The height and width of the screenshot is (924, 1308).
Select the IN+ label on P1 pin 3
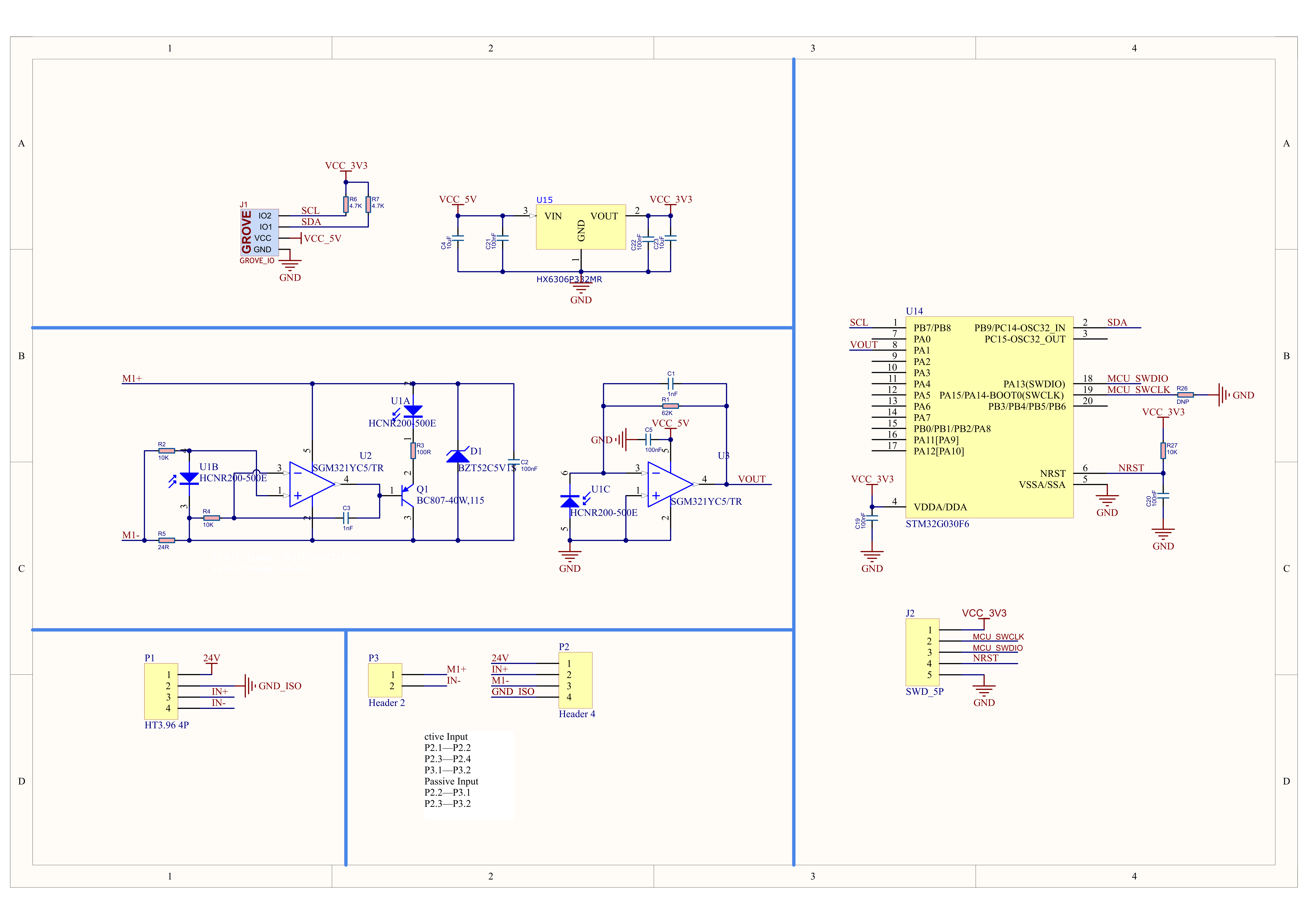[220, 692]
